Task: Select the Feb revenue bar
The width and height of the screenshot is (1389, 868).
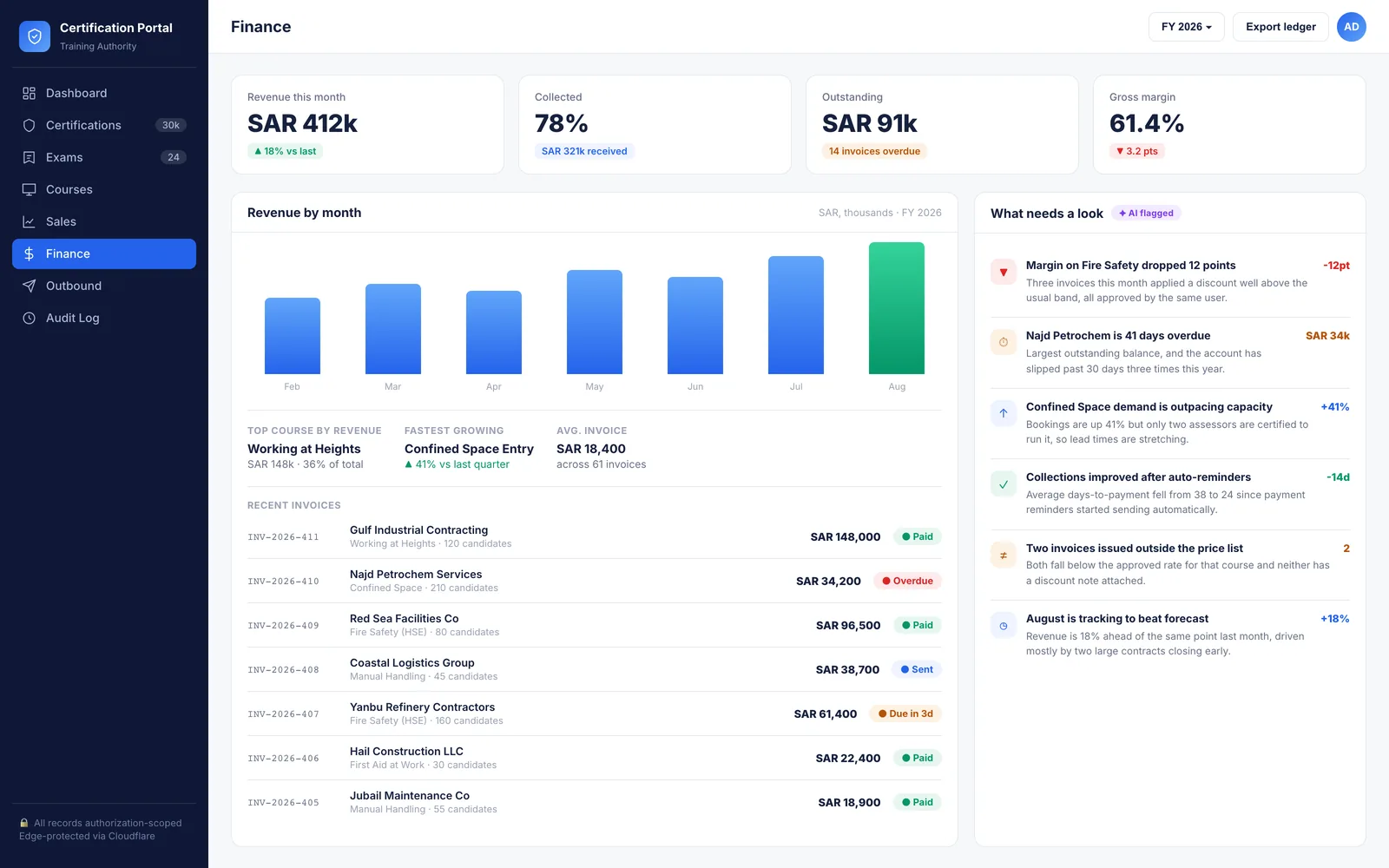Action: [x=293, y=336]
